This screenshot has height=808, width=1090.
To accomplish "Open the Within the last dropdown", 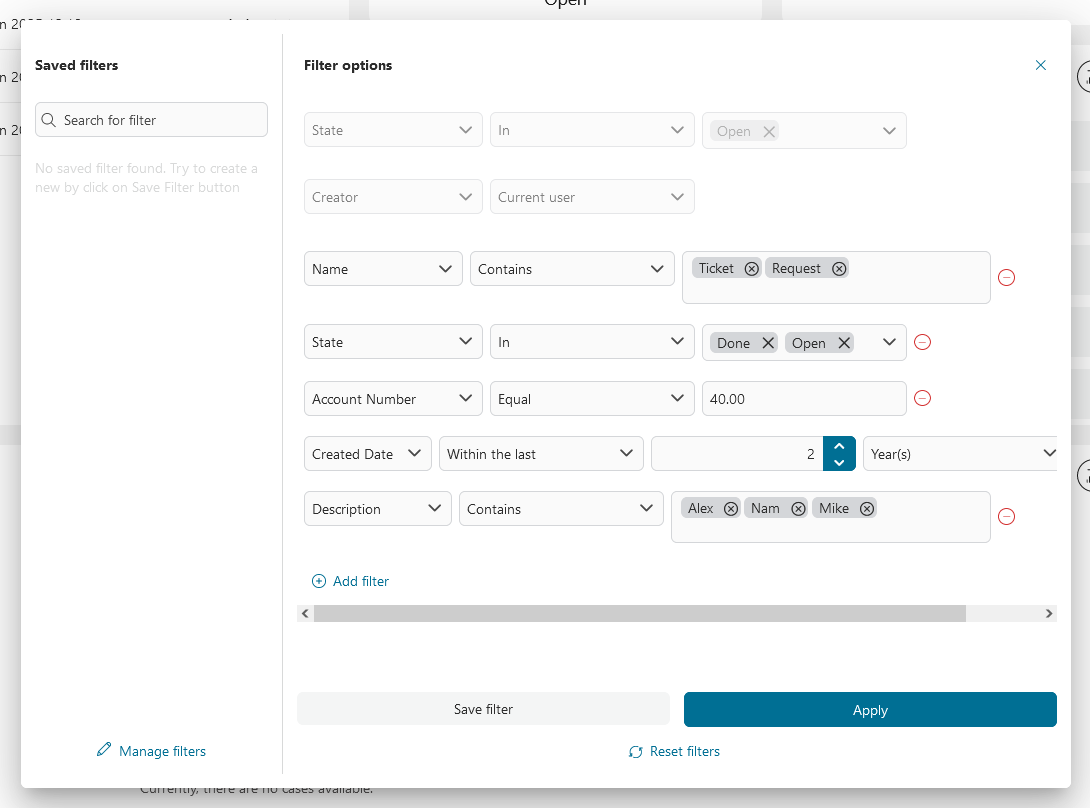I will coord(541,454).
